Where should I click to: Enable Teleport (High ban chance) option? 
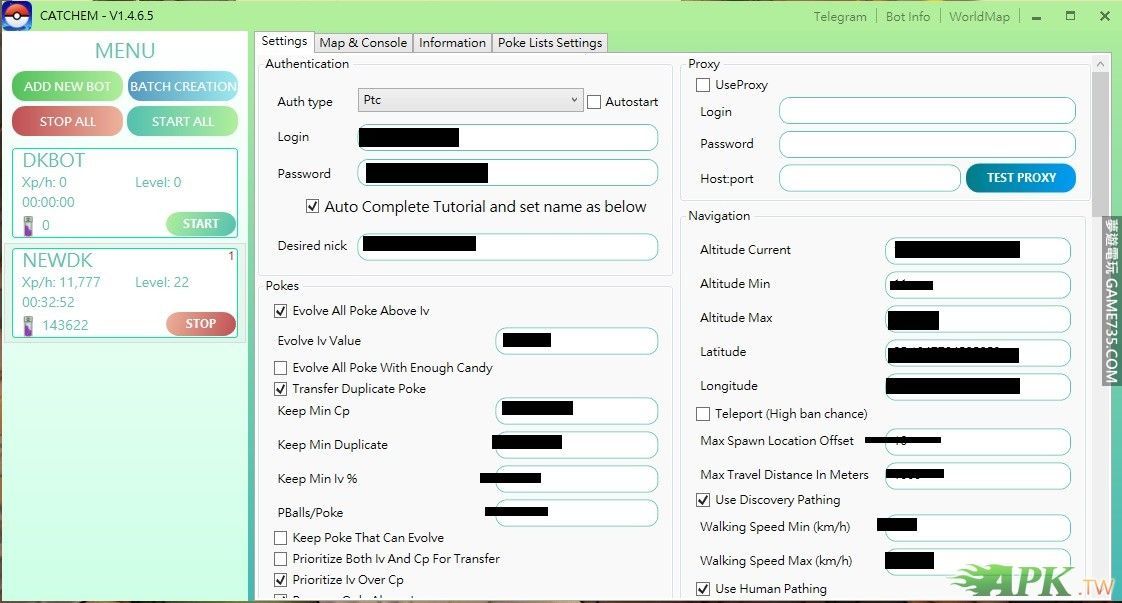(x=703, y=414)
